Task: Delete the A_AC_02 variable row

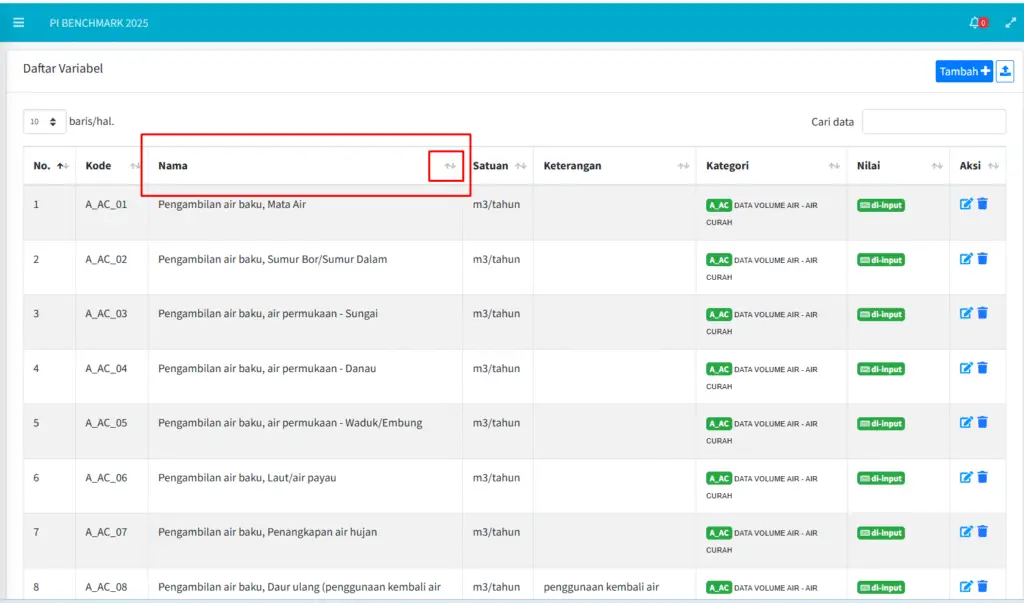Action: 982,259
